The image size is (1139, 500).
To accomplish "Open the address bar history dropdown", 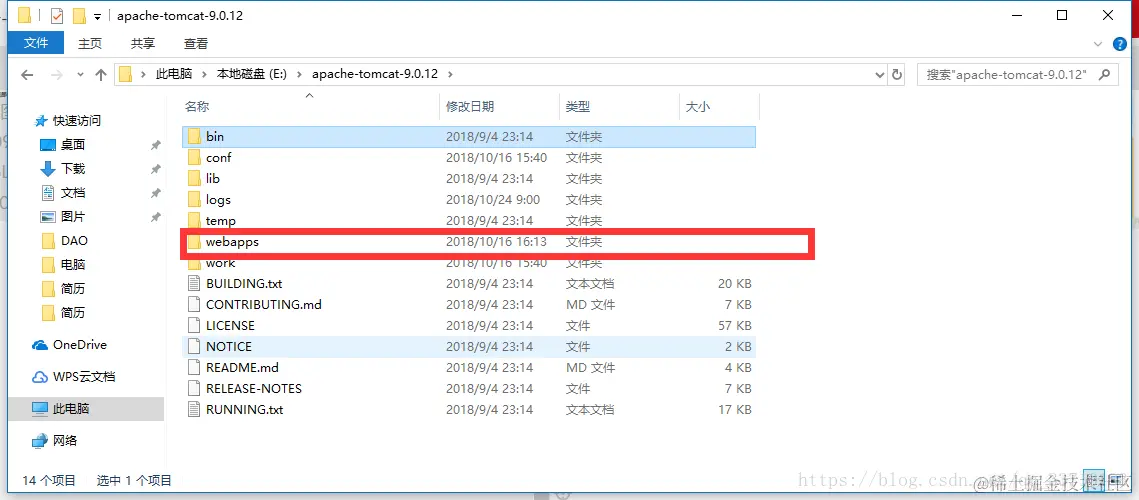I will coord(880,74).
